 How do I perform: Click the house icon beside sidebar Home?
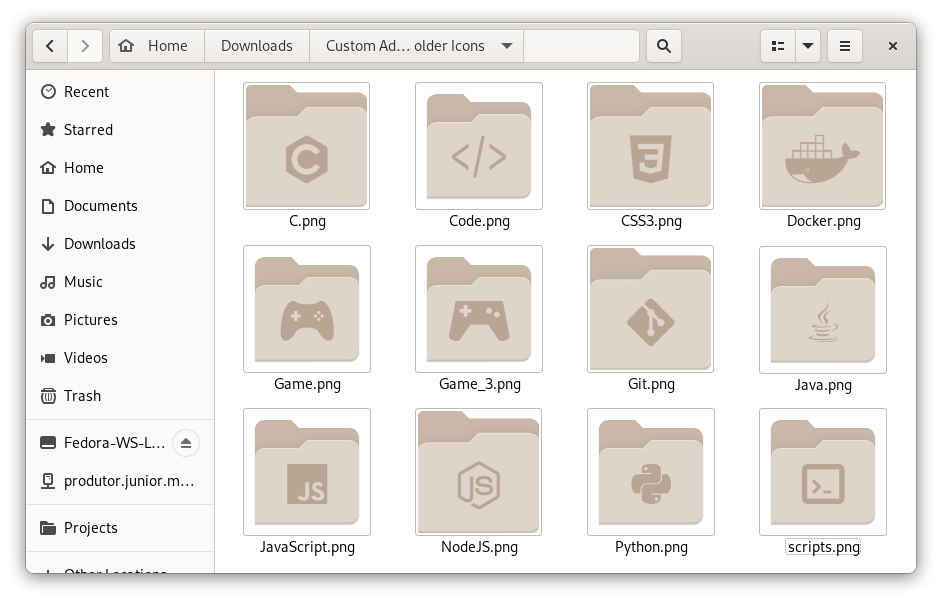(x=48, y=168)
